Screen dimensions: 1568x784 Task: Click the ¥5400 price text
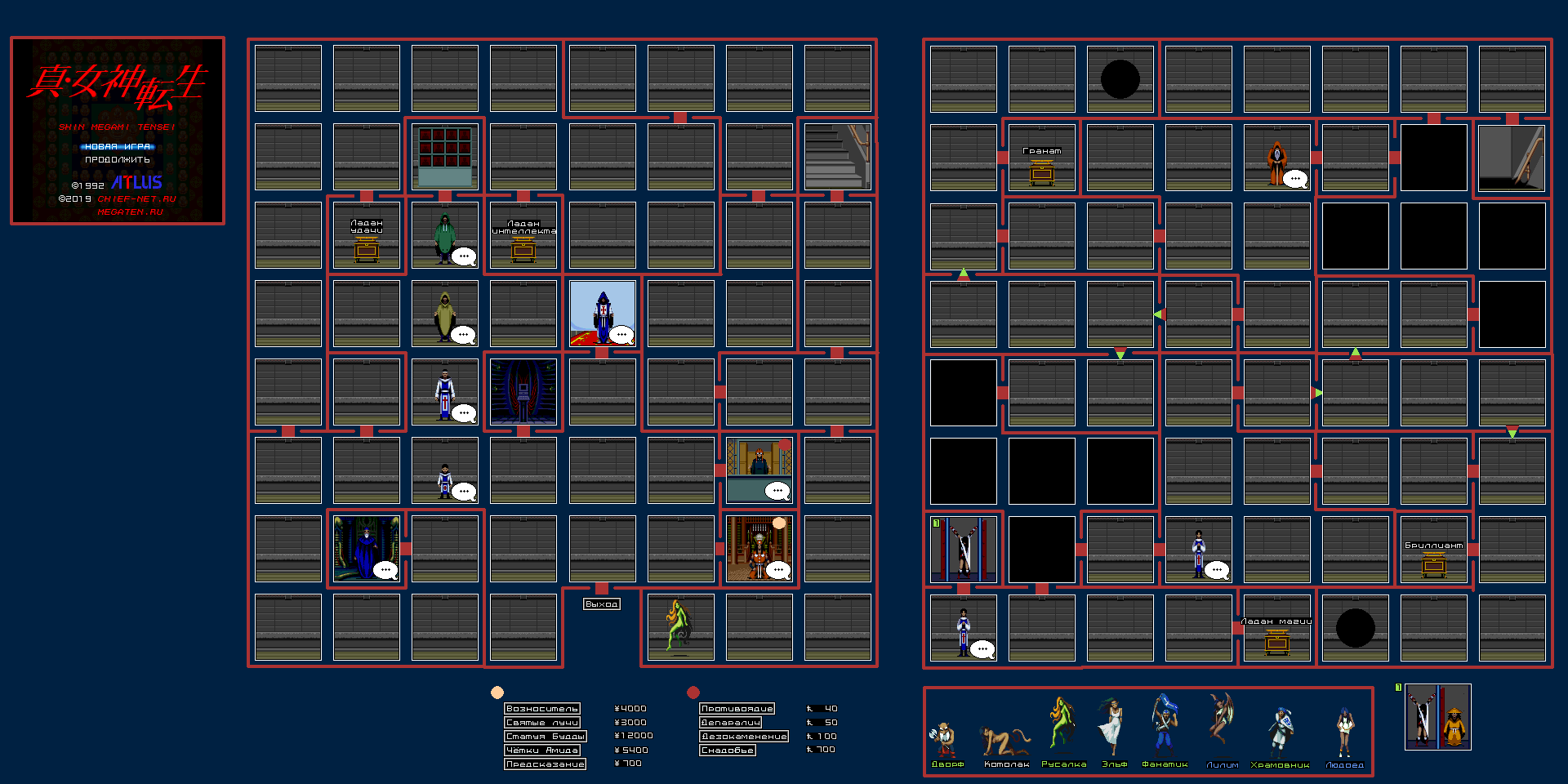631,750
